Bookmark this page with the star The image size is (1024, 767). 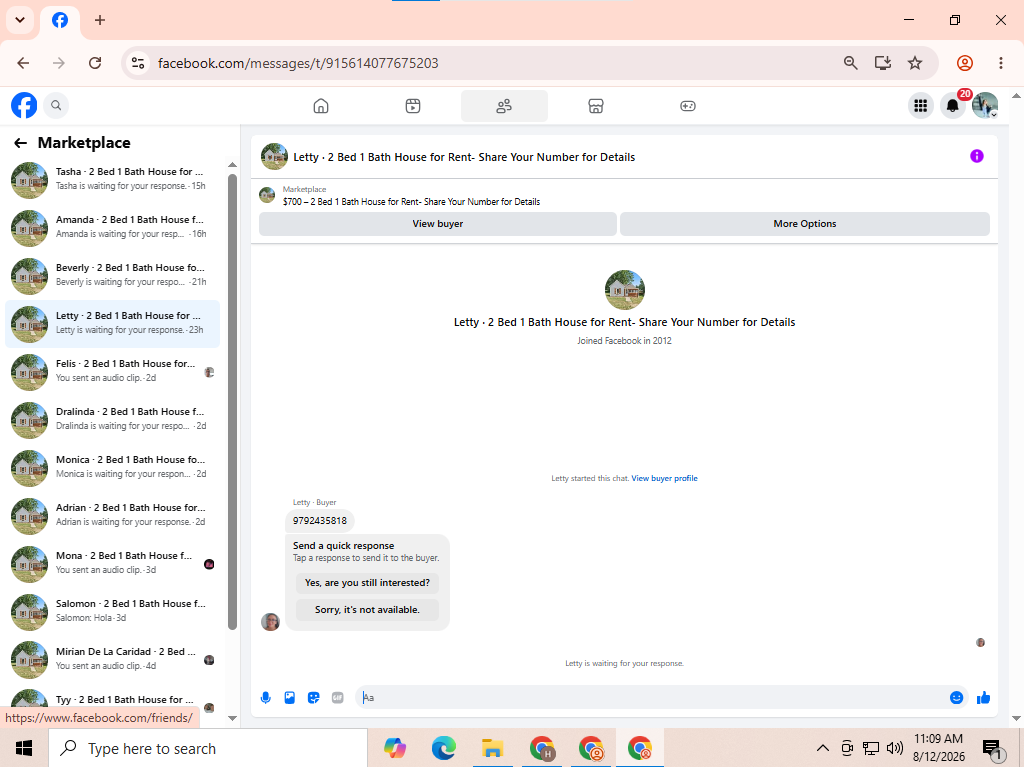[915, 63]
